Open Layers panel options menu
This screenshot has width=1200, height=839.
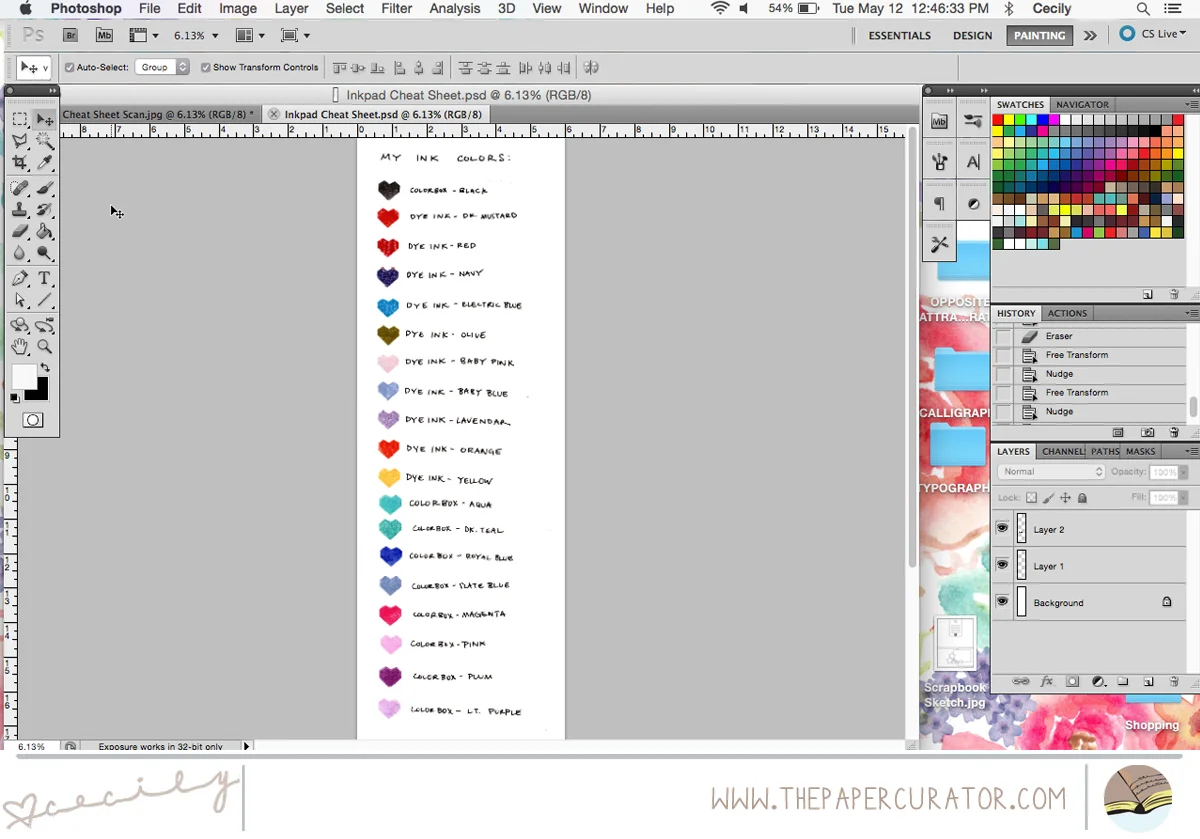(x=1191, y=452)
